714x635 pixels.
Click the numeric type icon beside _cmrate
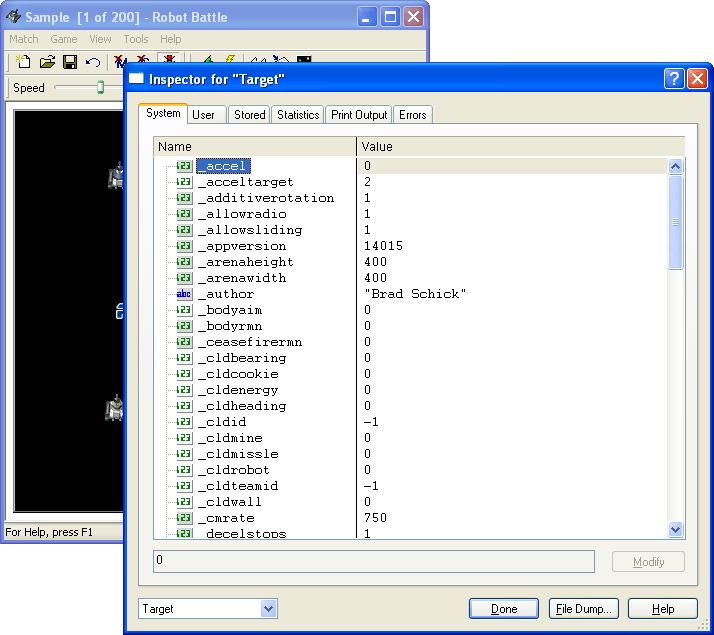click(x=184, y=518)
